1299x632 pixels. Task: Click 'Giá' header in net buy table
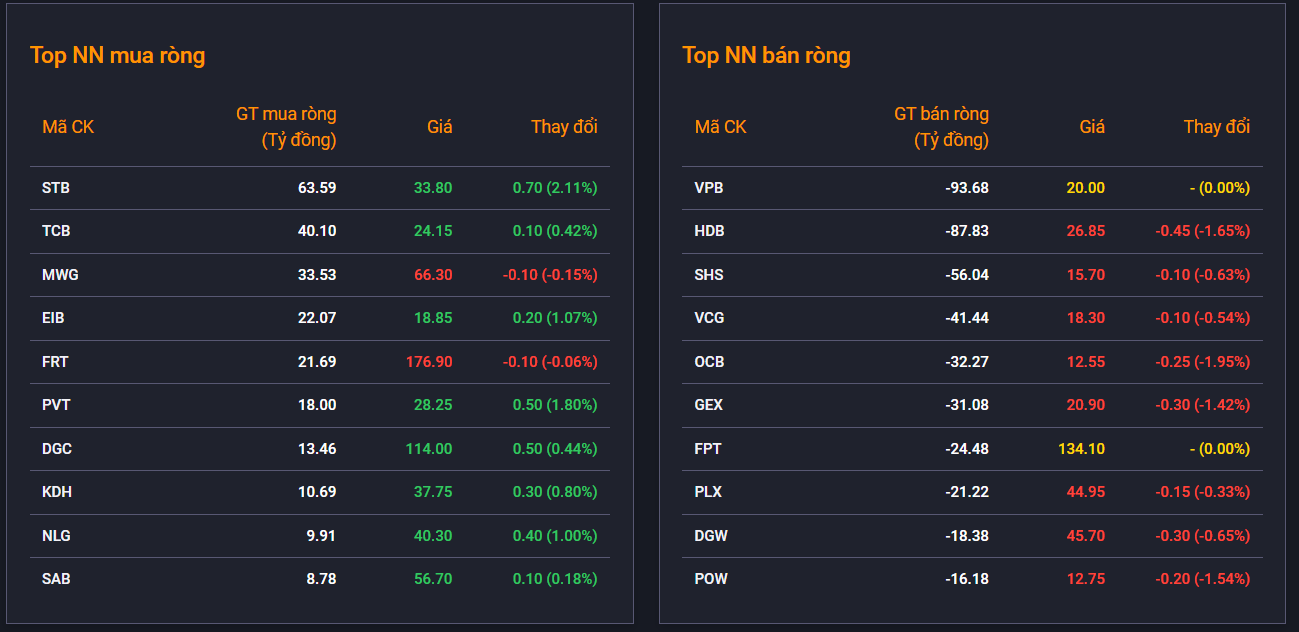440,127
